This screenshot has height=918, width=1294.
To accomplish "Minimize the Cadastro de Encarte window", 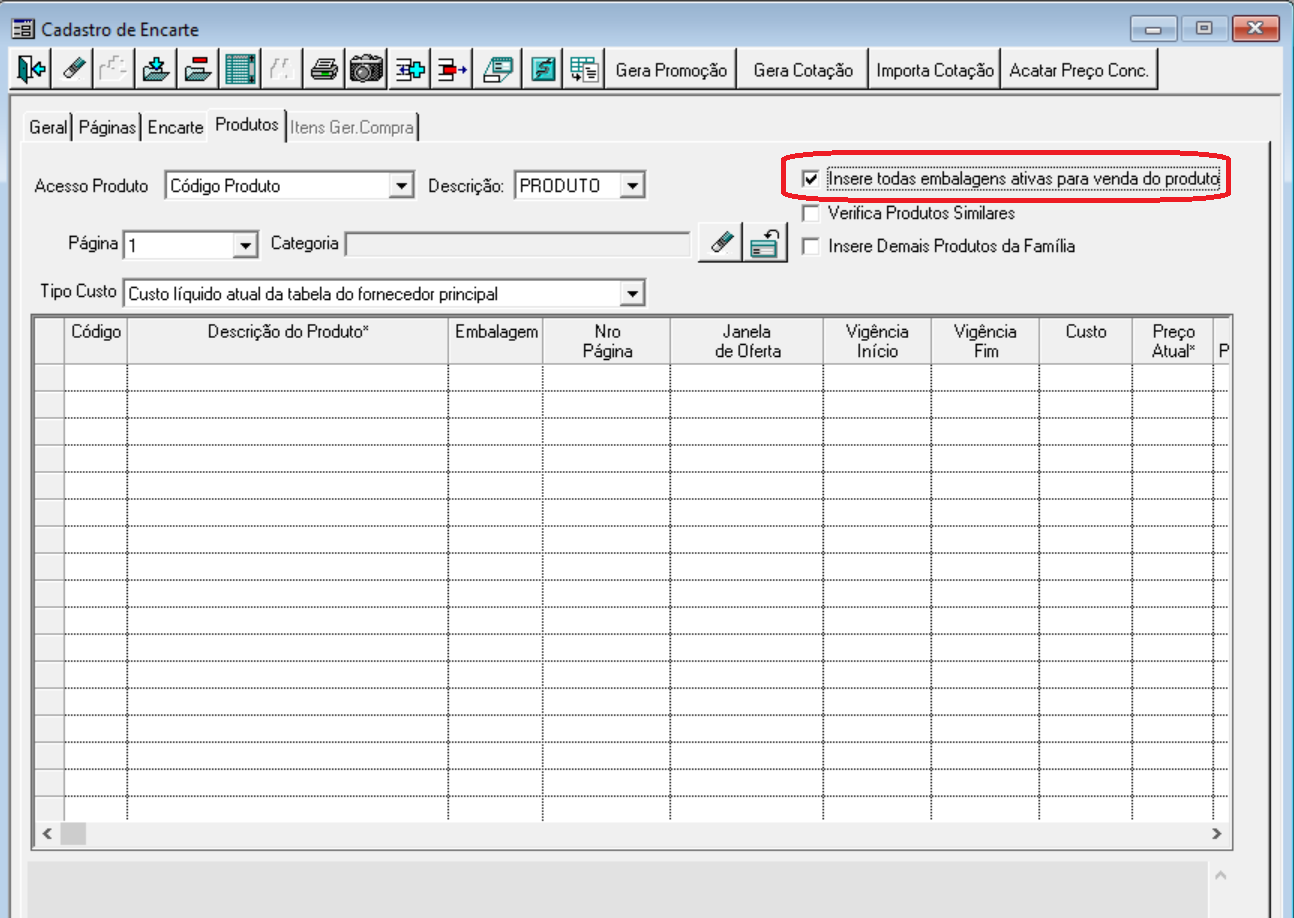I will [1156, 29].
